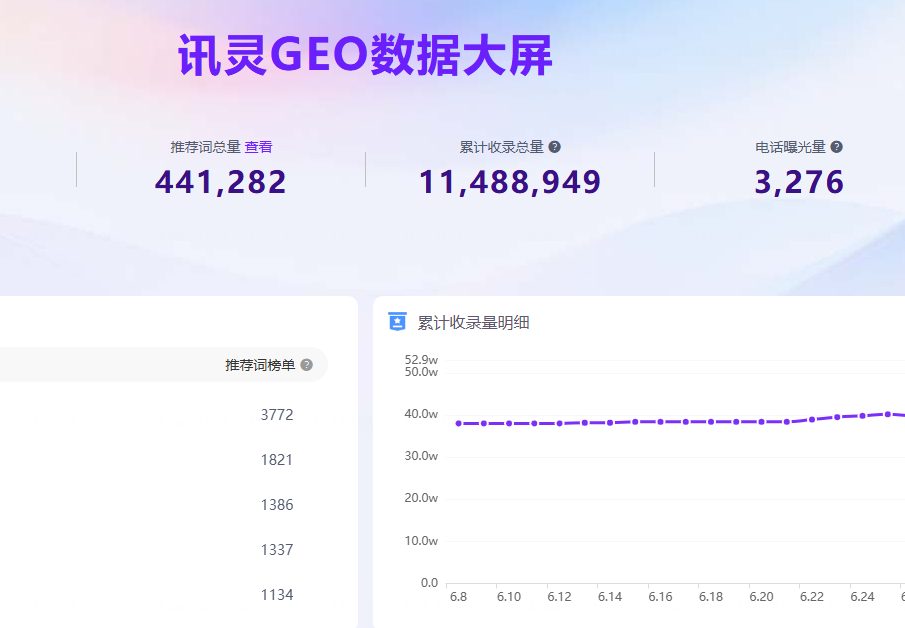
Task: Click the 1337 ranking value
Action: pyautogui.click(x=277, y=550)
